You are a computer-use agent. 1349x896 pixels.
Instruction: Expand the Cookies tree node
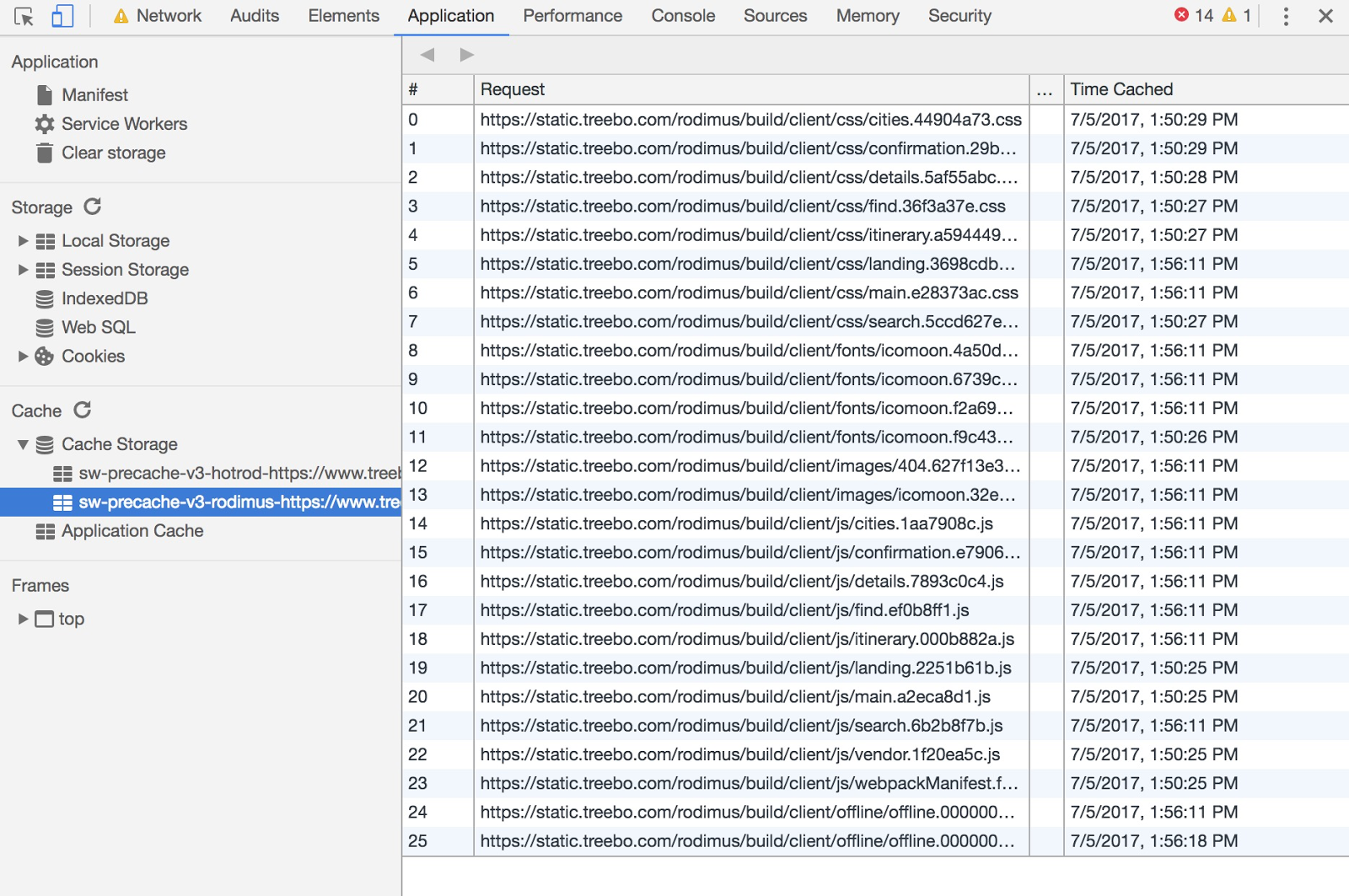23,357
